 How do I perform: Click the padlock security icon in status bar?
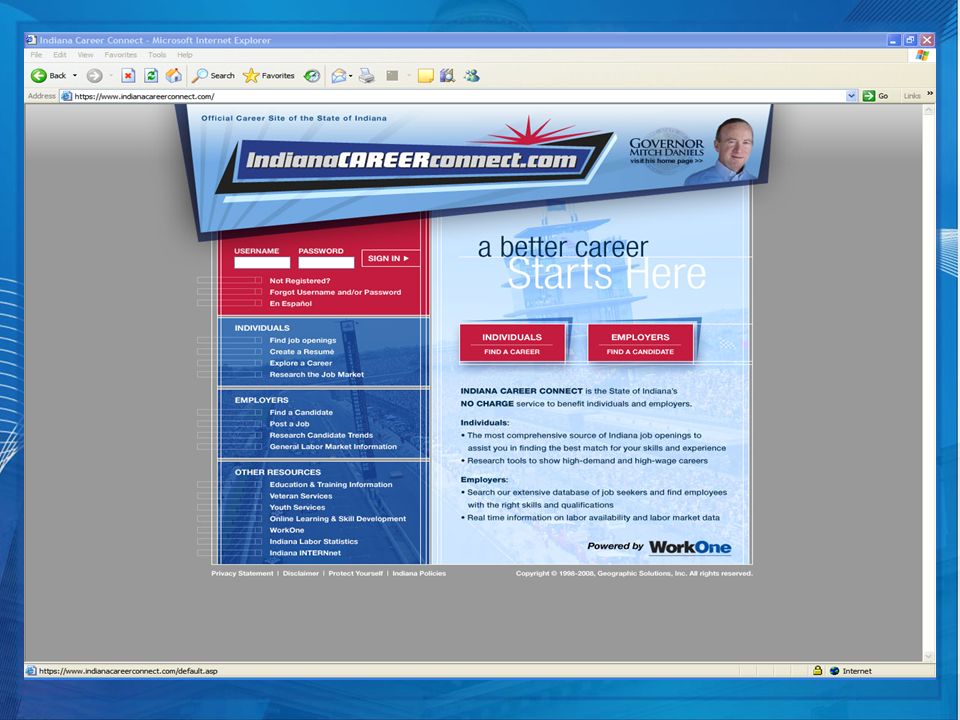click(x=817, y=670)
